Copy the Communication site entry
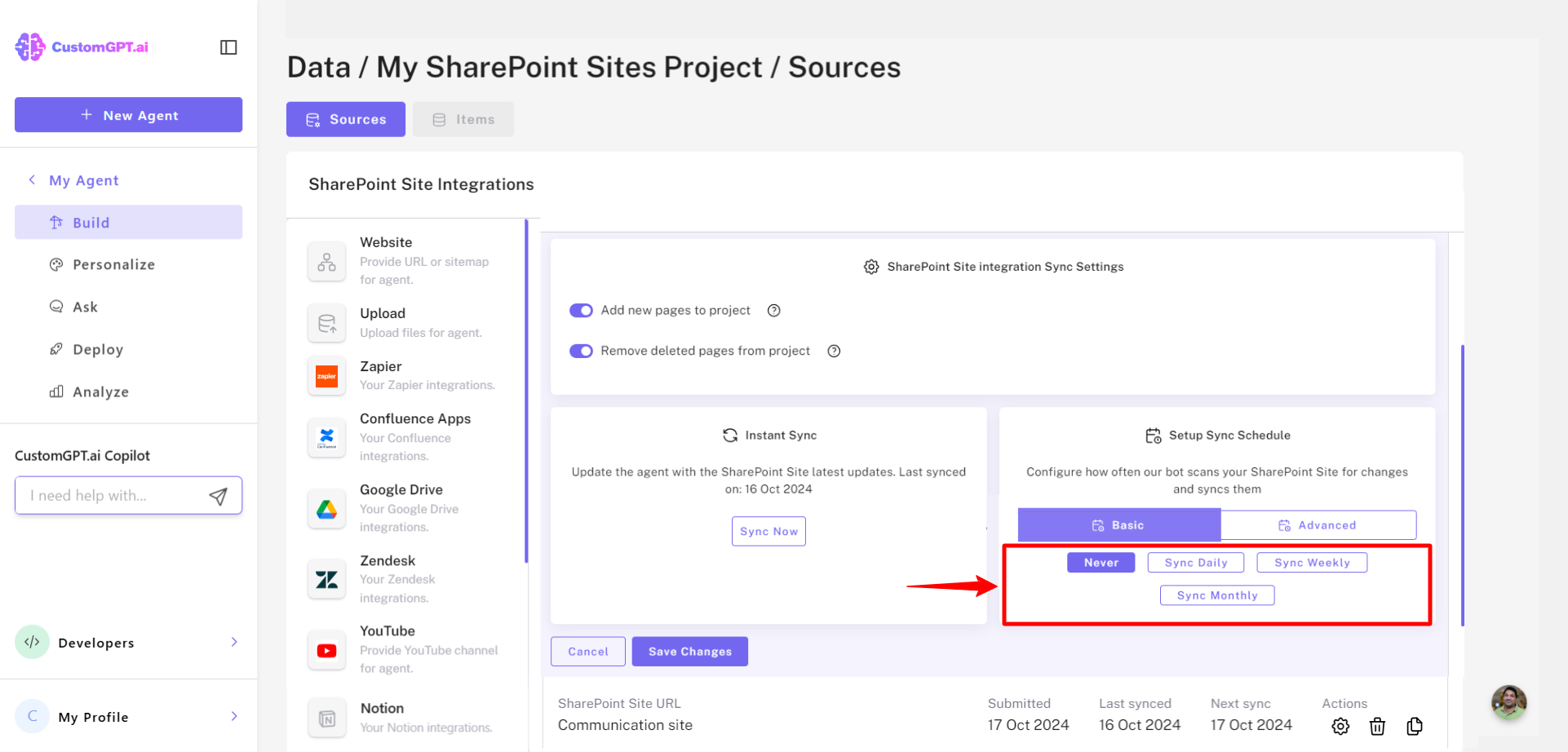The image size is (1568, 752). click(1415, 726)
